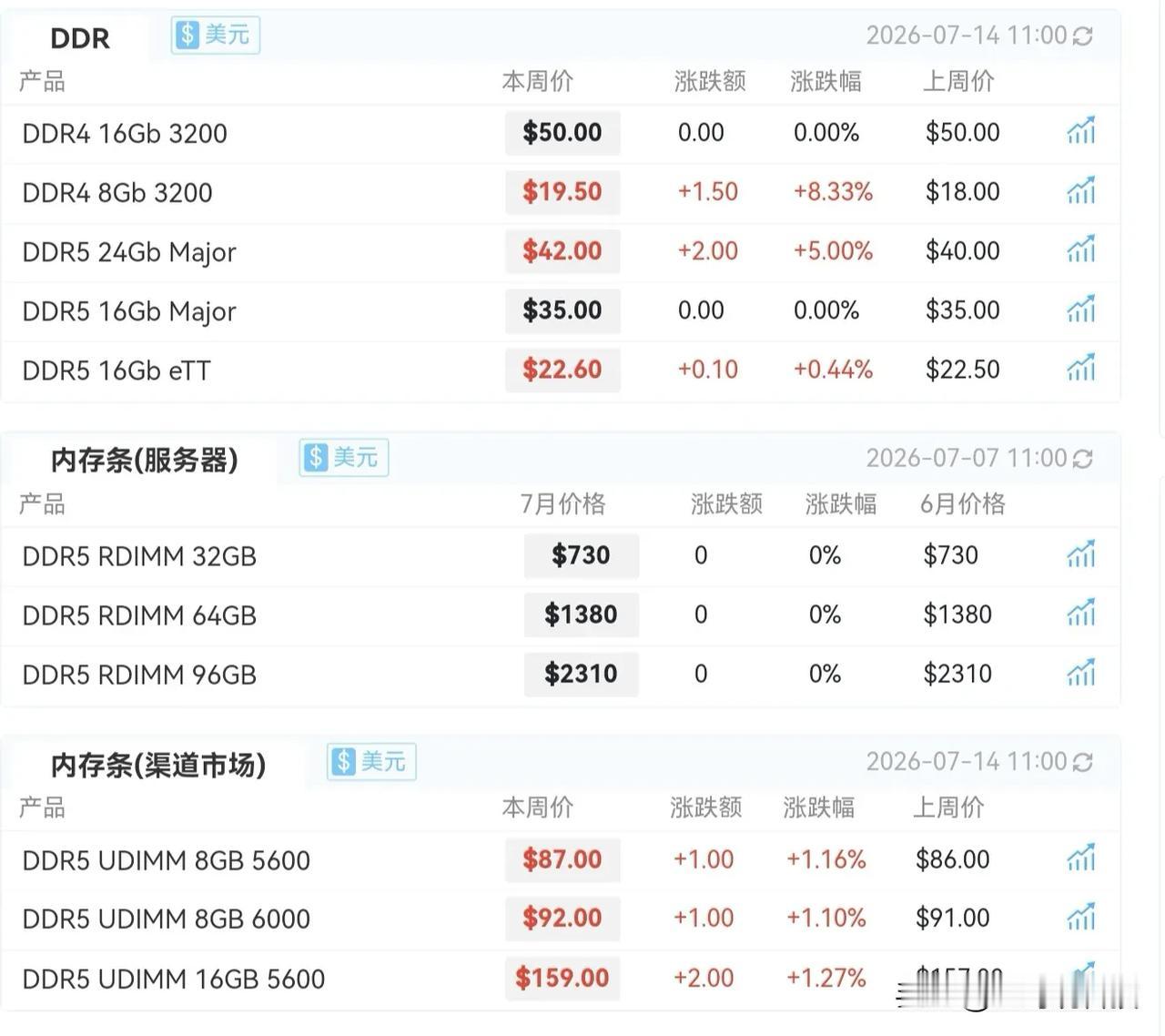Click the $87.00 current week price
The image size is (1165, 1036).
pyautogui.click(x=562, y=859)
